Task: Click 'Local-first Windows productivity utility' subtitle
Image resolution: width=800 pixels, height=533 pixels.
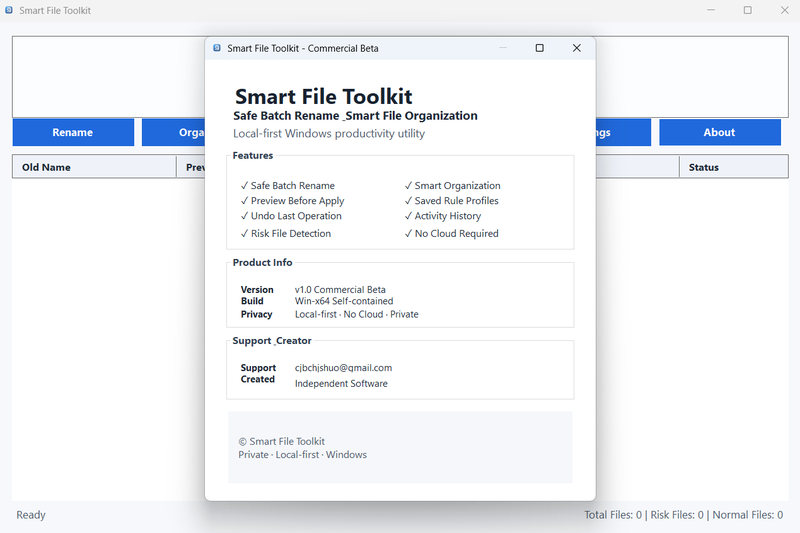Action: [x=329, y=134]
